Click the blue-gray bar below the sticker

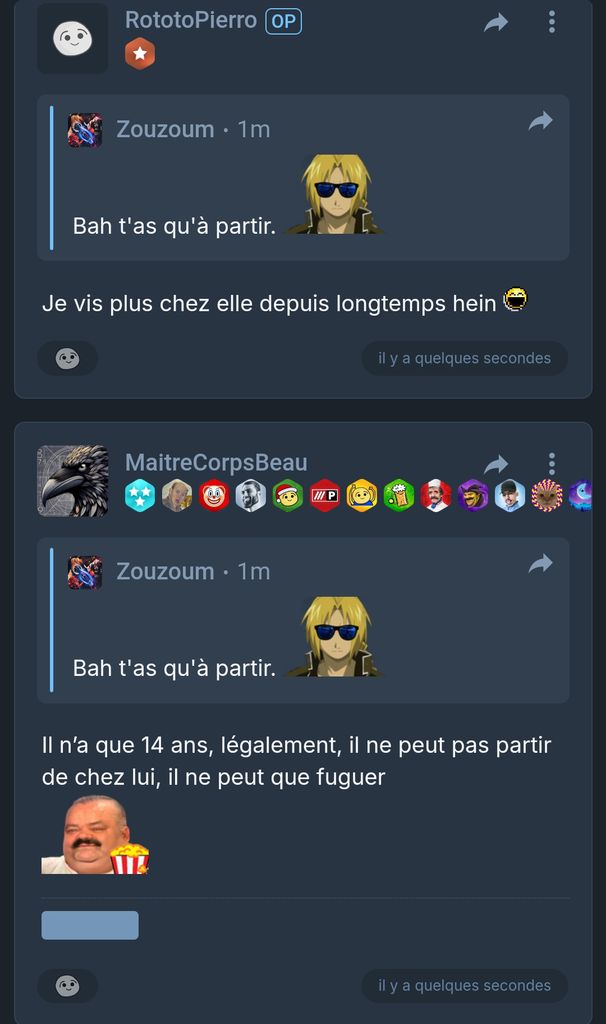(x=90, y=925)
